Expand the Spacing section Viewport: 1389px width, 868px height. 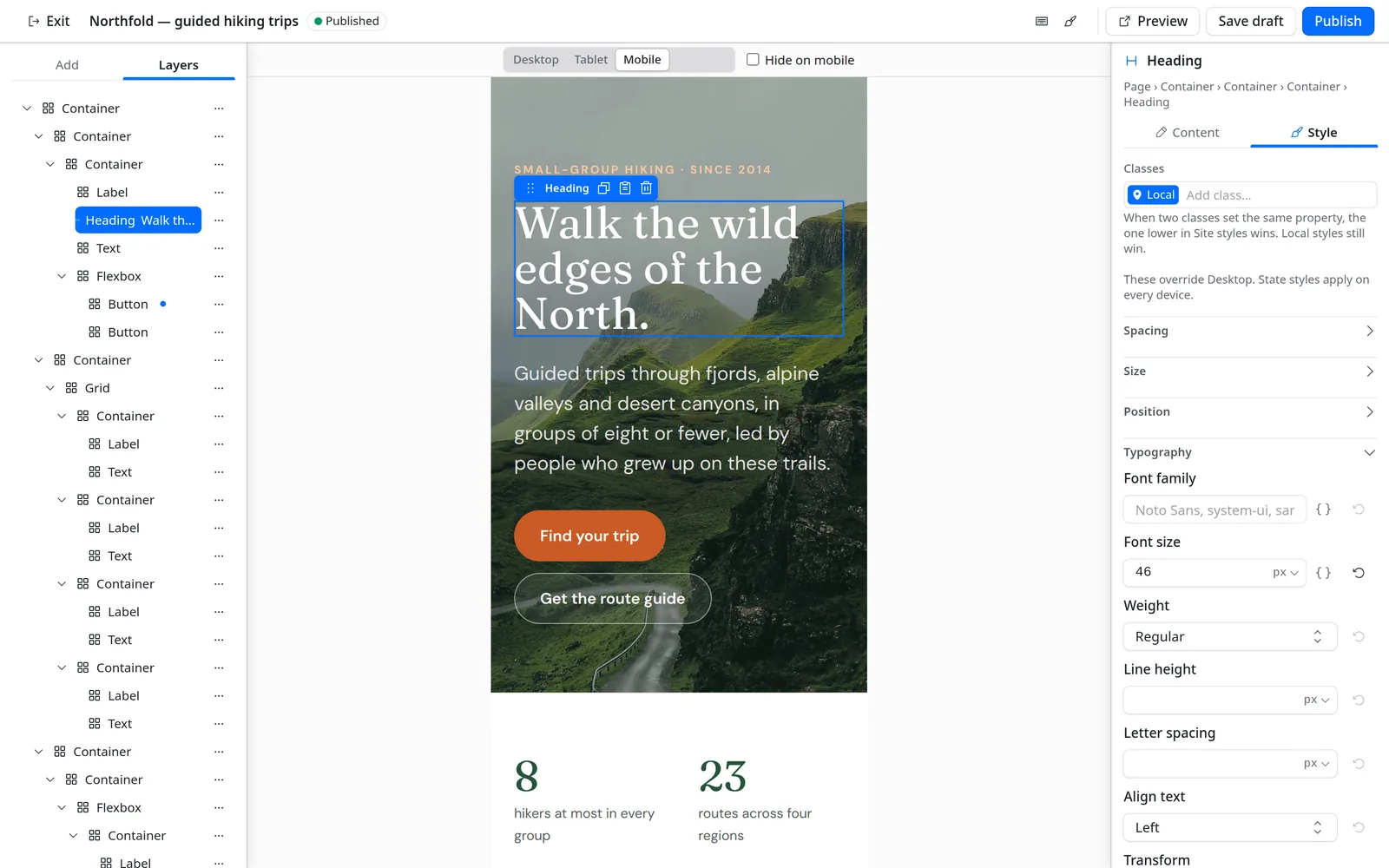[x=1250, y=331]
